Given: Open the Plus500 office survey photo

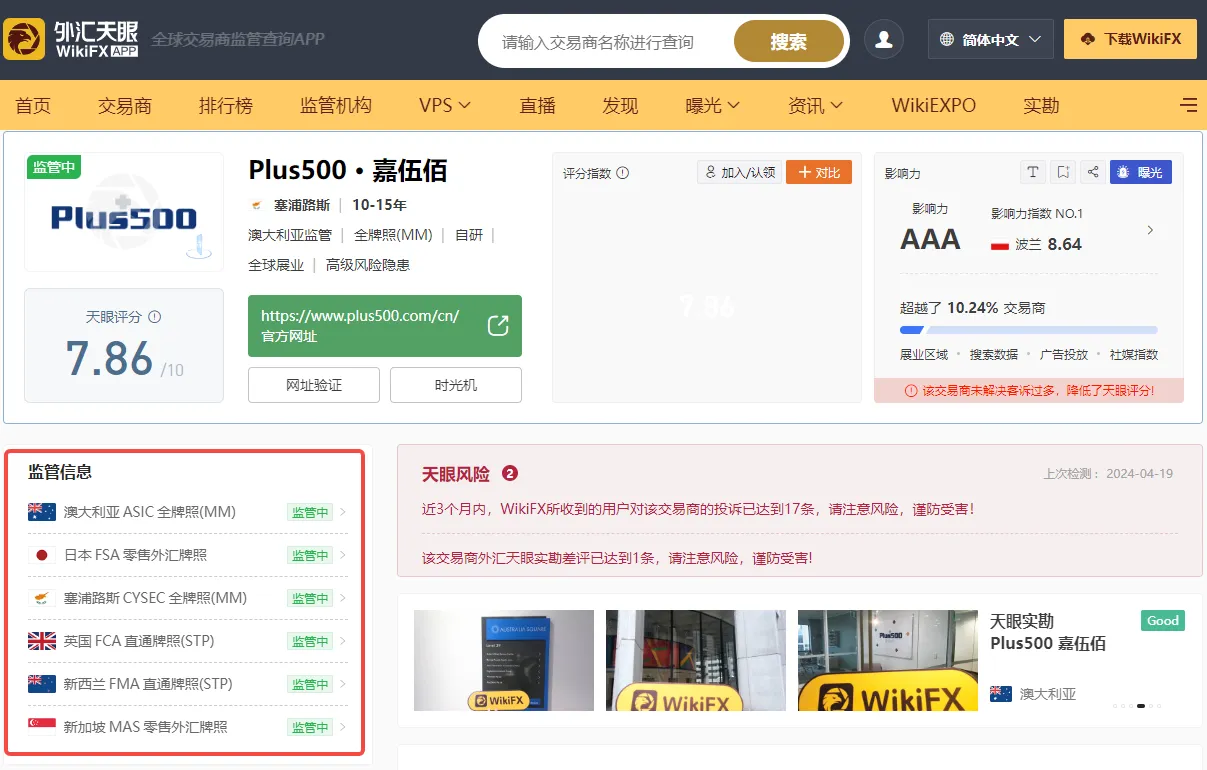Looking at the screenshot, I should 888,660.
